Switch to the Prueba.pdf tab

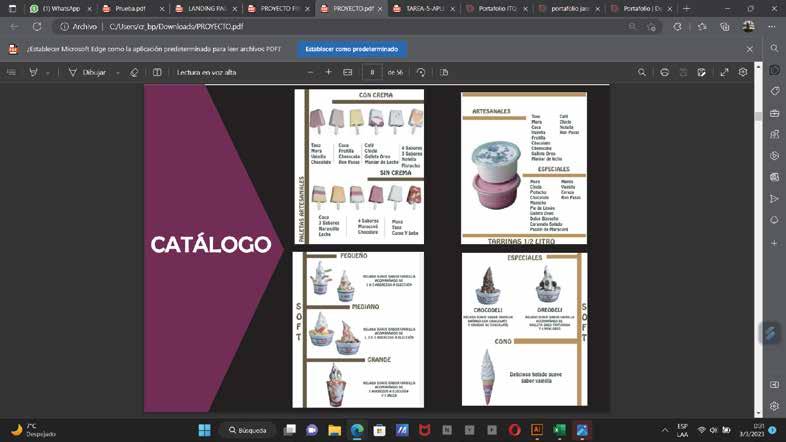pyautogui.click(x=131, y=9)
